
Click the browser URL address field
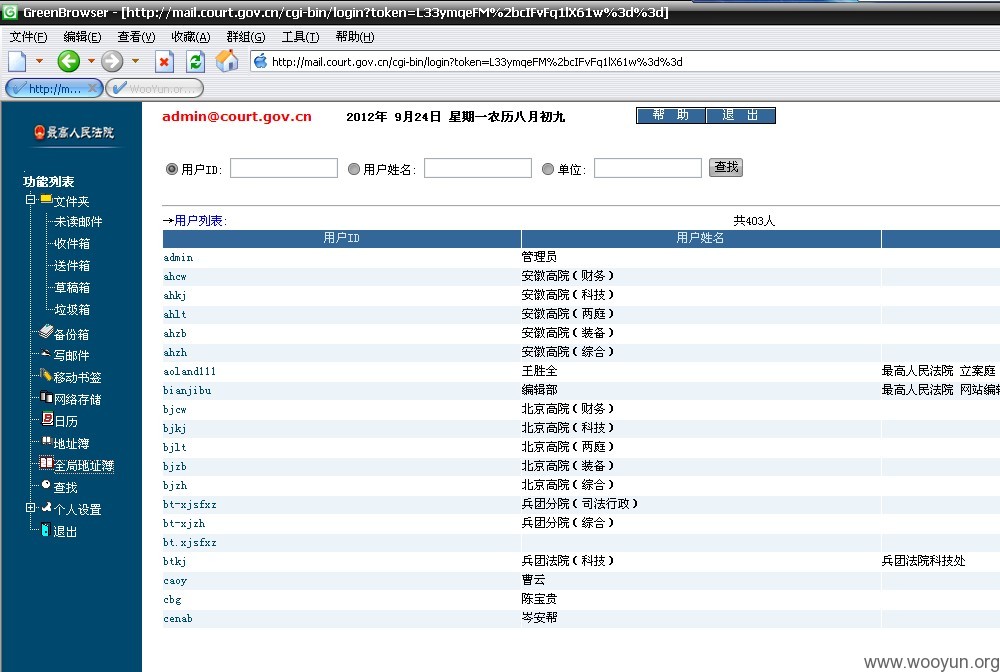click(x=625, y=62)
